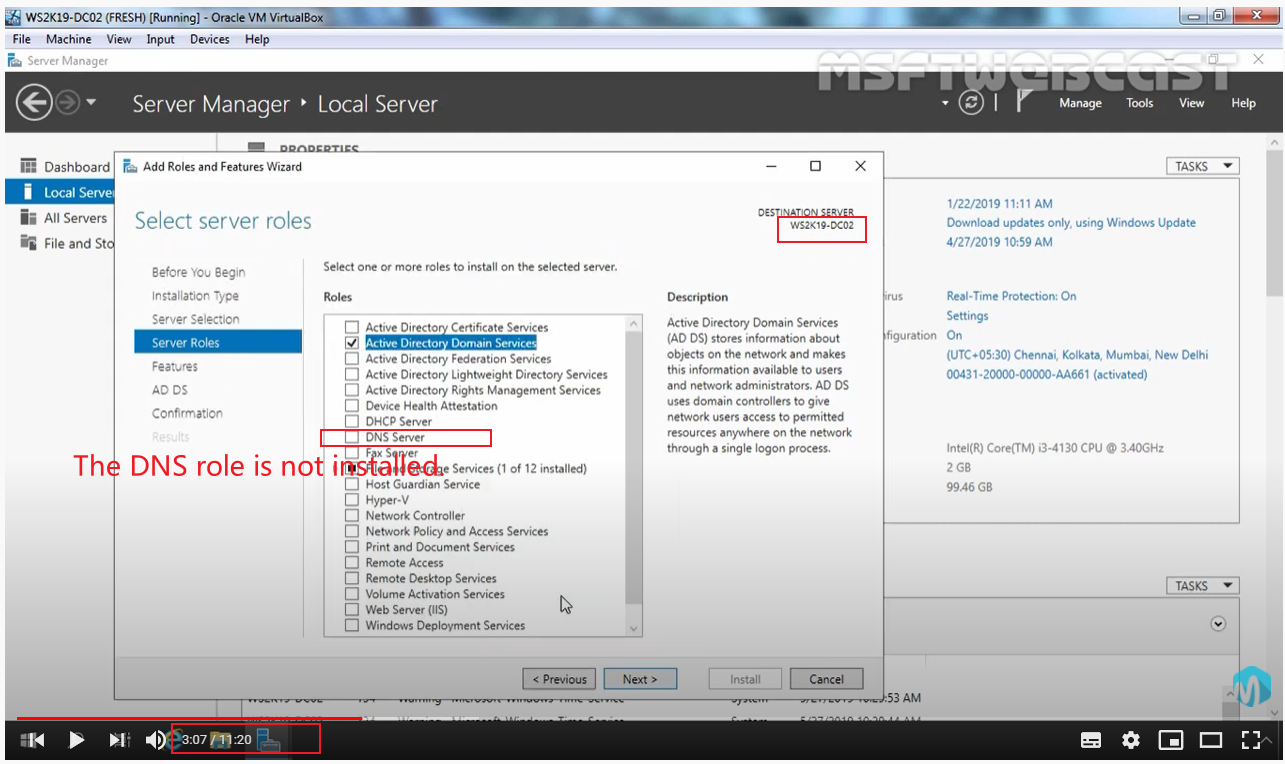Click the VirtualBox title bar icon
1285x764 pixels.
13,17
